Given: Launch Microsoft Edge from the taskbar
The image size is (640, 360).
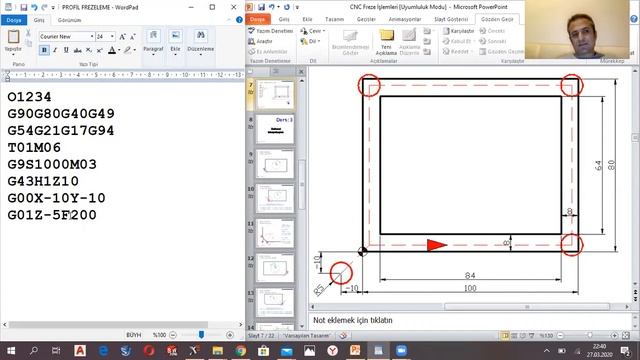Looking at the screenshot, I should tap(103, 351).
